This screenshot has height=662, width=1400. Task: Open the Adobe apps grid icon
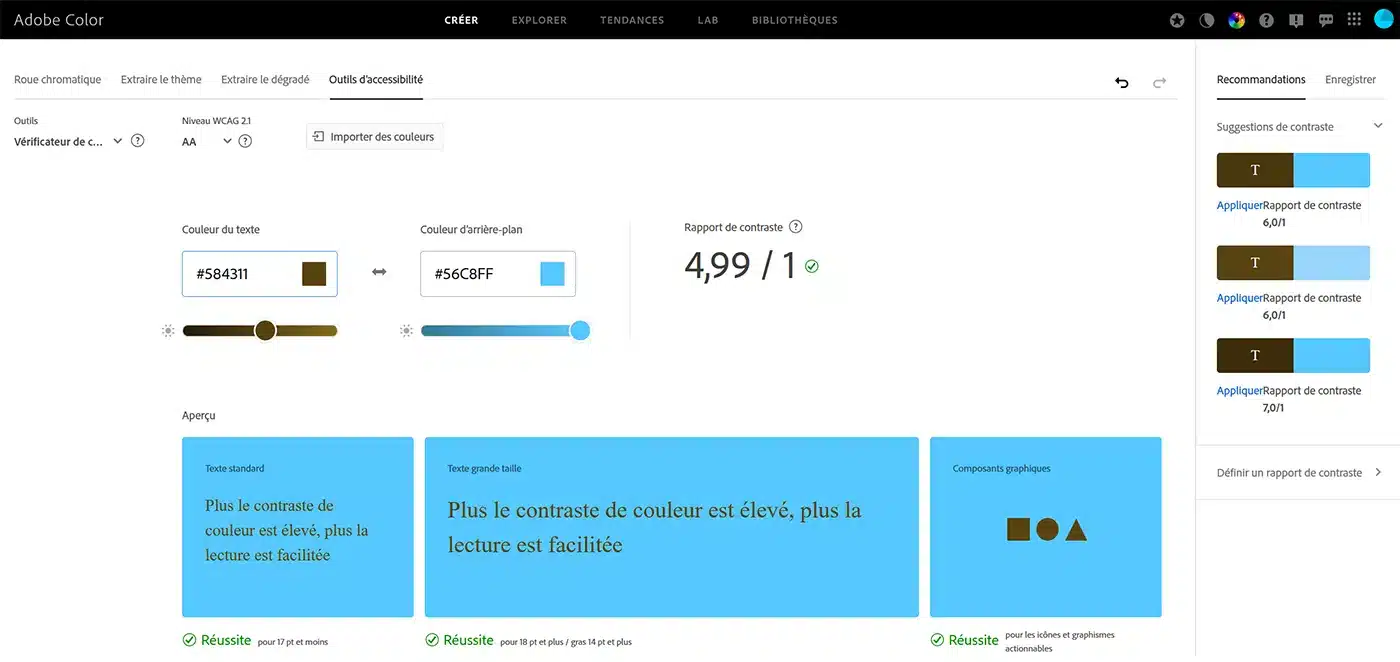(1355, 19)
